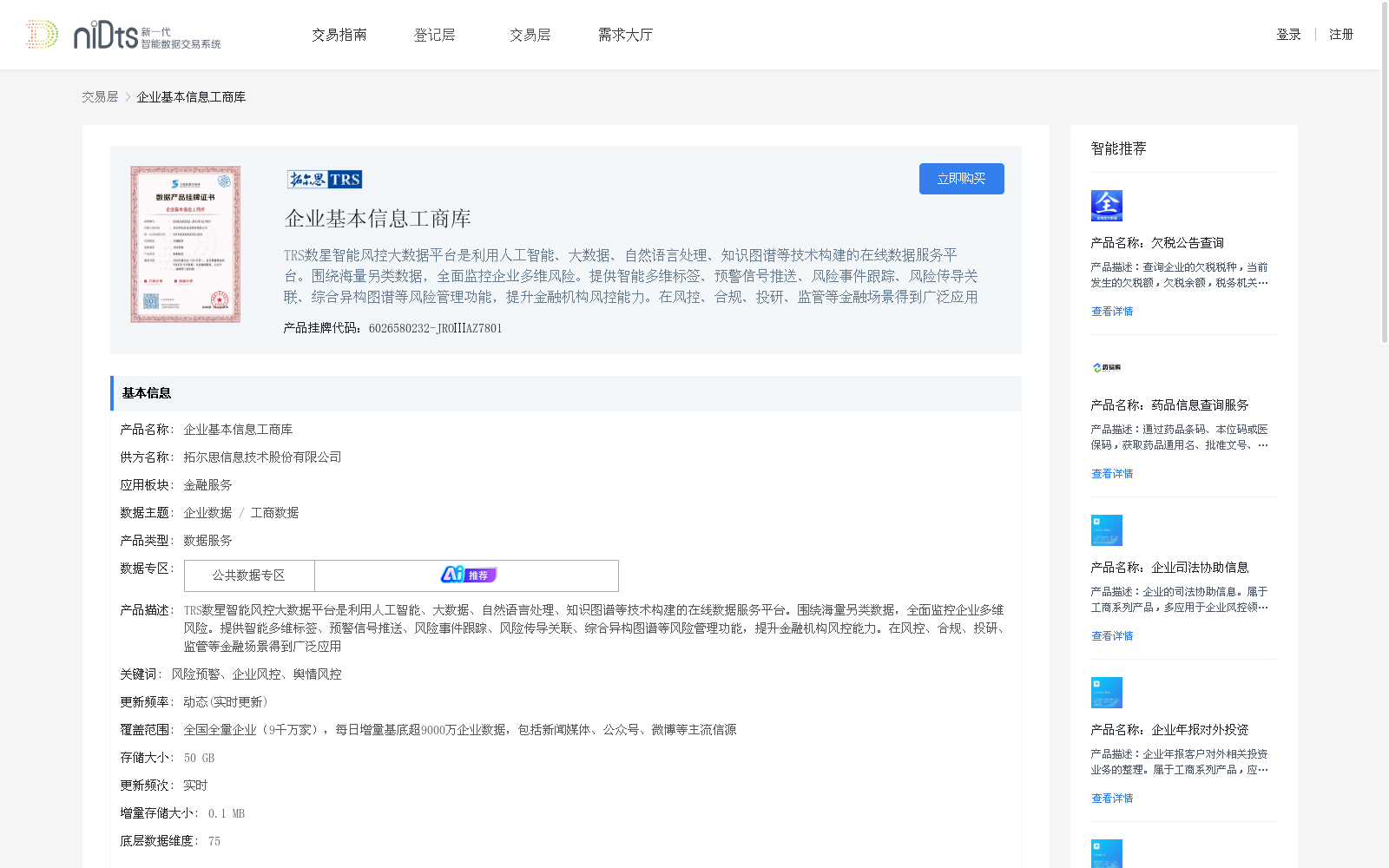
Task: Open the 登记层 menu
Action: (x=434, y=35)
